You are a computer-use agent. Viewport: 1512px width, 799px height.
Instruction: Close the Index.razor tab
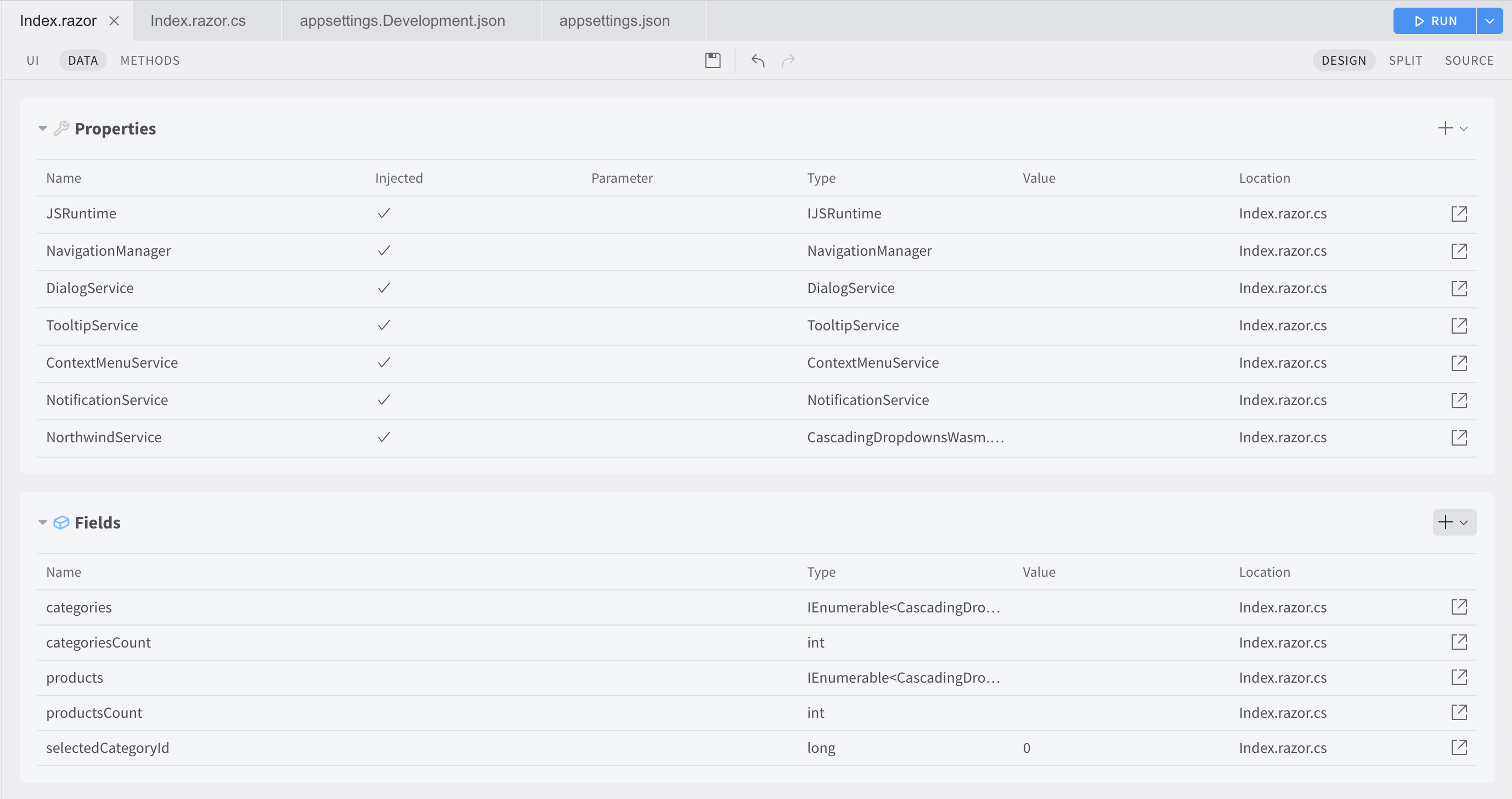(x=115, y=21)
